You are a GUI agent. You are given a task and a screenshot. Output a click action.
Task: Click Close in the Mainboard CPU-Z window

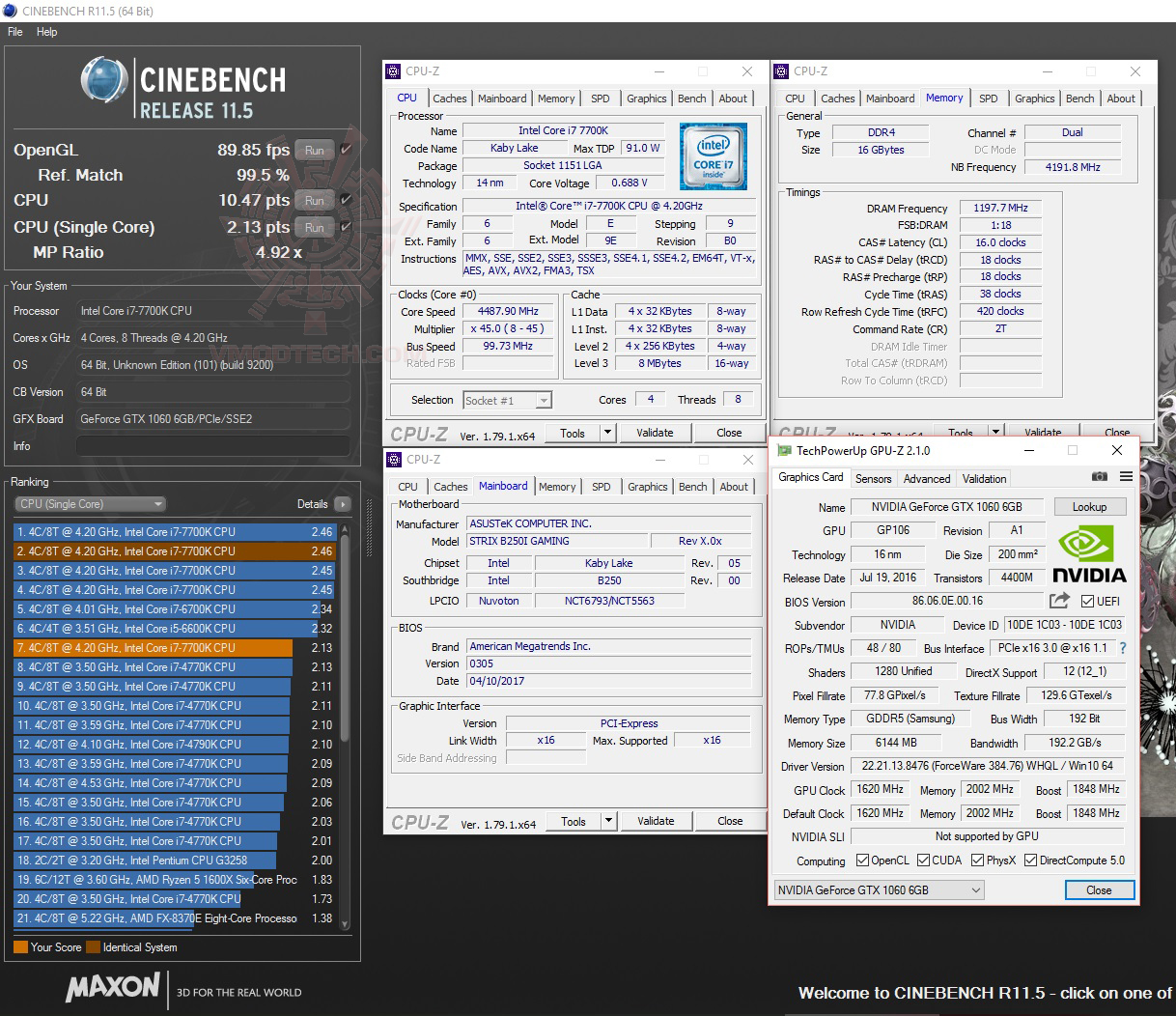(x=730, y=821)
